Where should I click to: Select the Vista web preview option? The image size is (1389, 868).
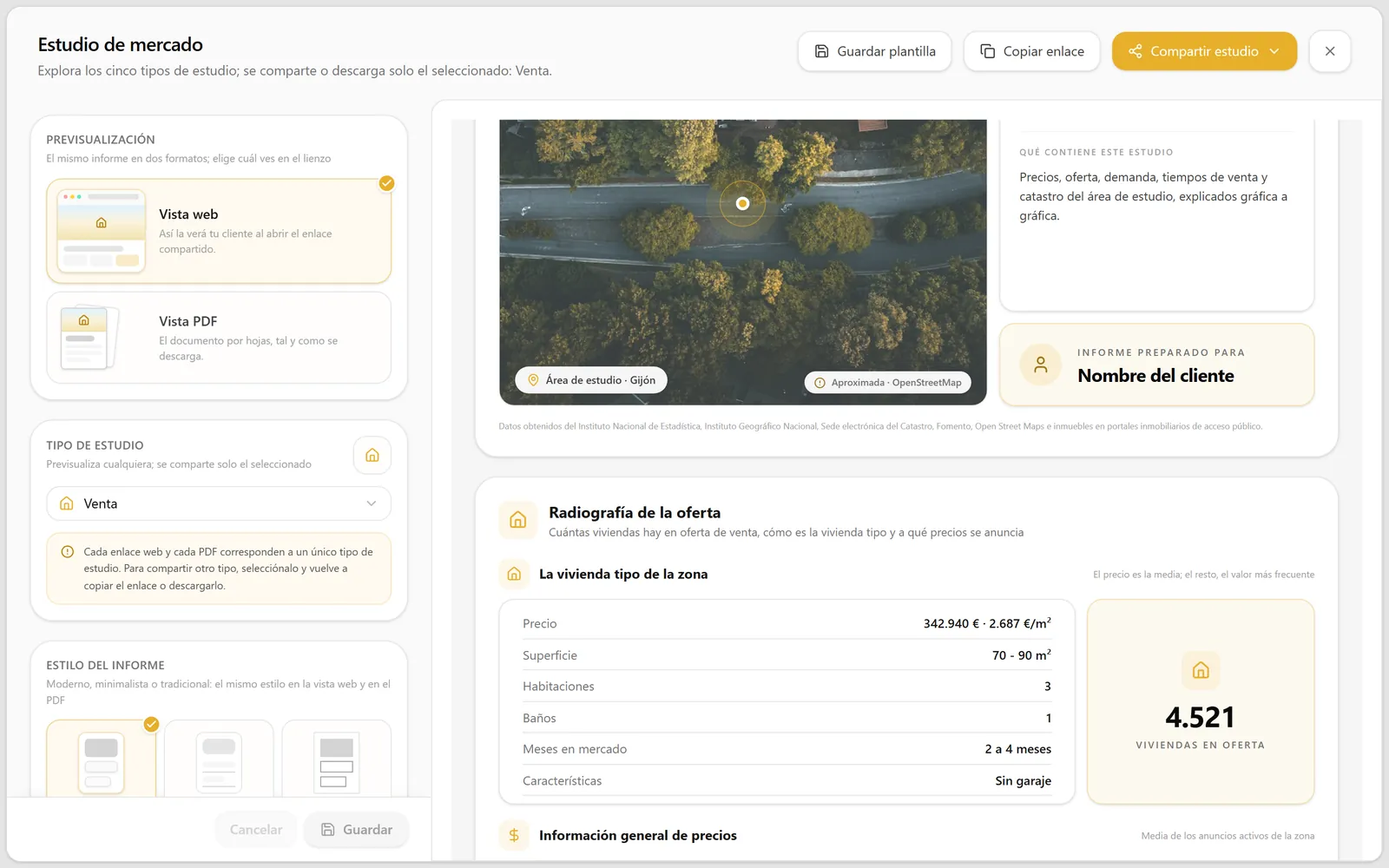pos(219,231)
